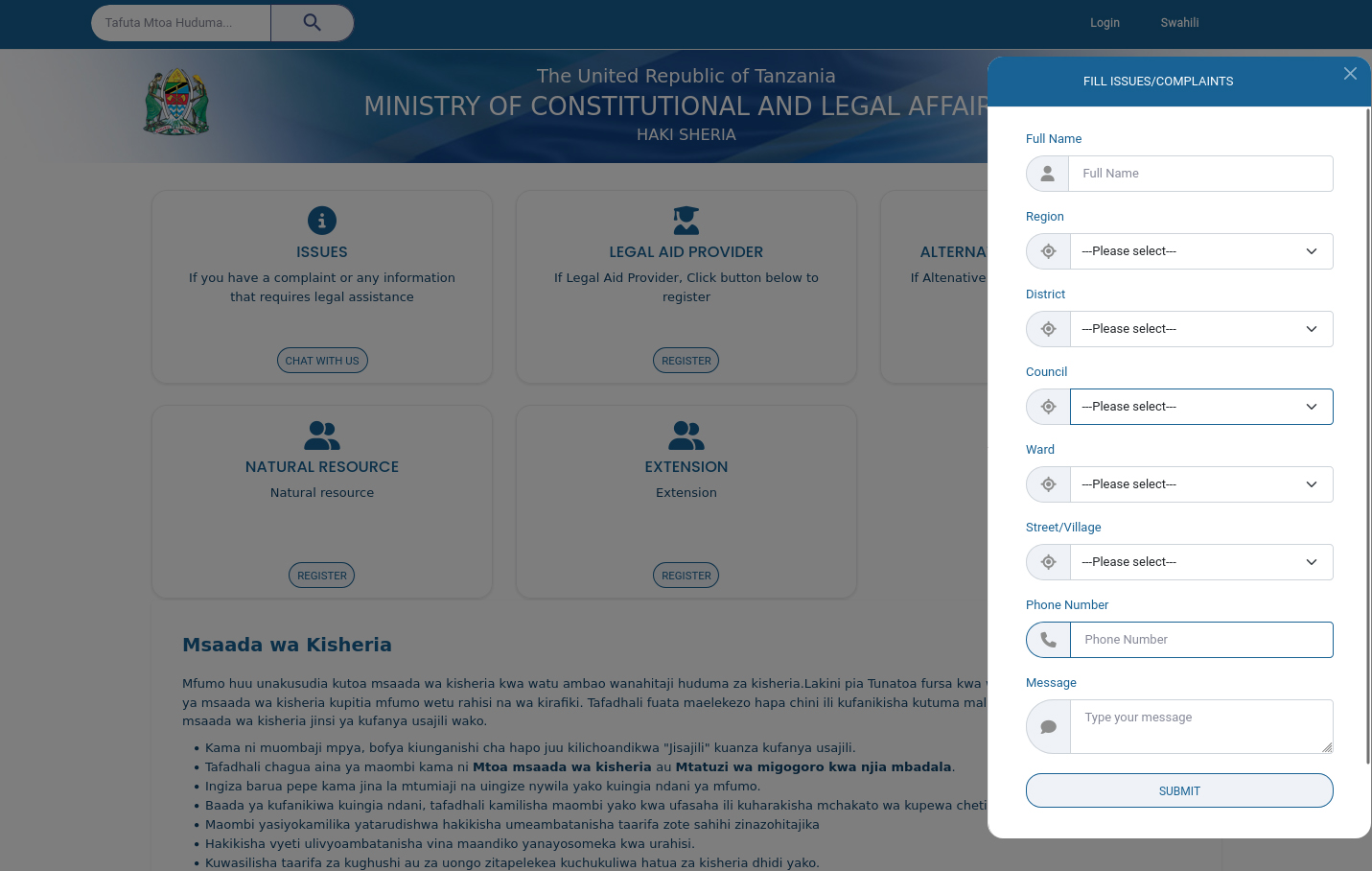Click the people icon above Extension
Viewport: 1372px width, 871px height.
pos(686,435)
